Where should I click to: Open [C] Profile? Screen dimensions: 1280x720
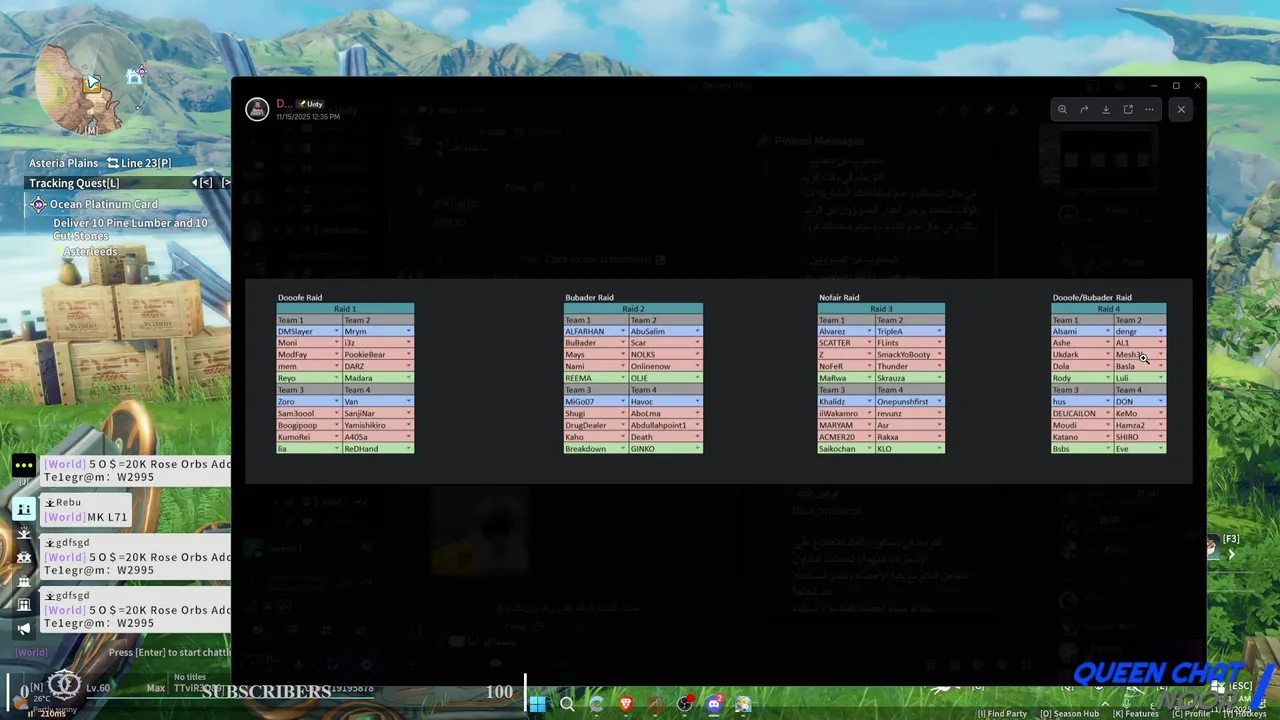coord(1190,714)
